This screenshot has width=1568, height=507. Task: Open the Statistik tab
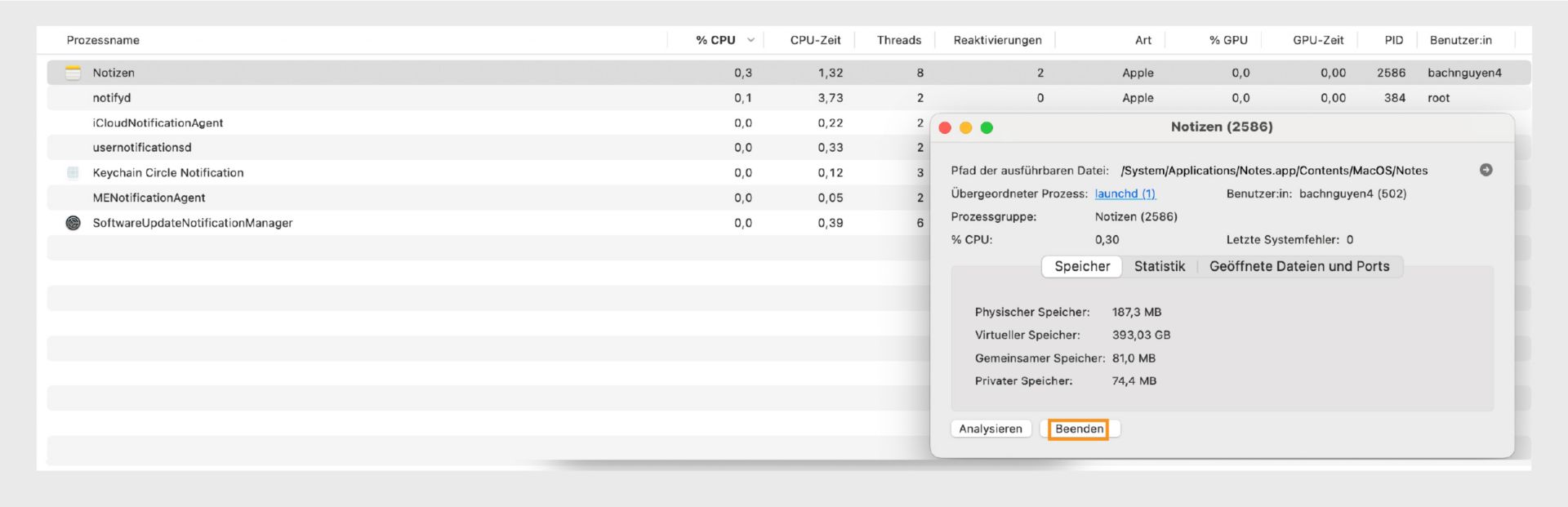(x=1159, y=266)
